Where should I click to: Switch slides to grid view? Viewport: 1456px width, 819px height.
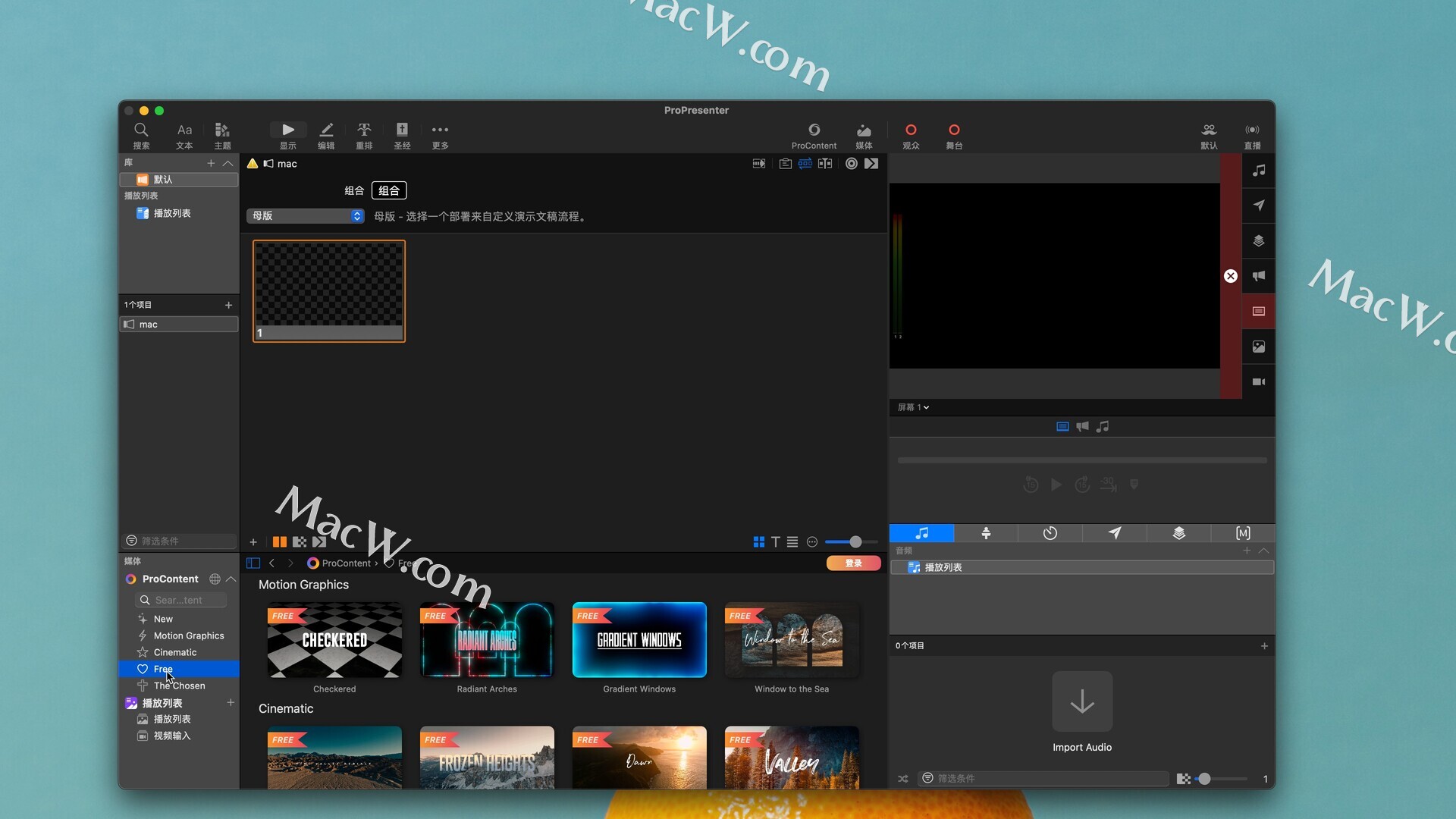[758, 542]
